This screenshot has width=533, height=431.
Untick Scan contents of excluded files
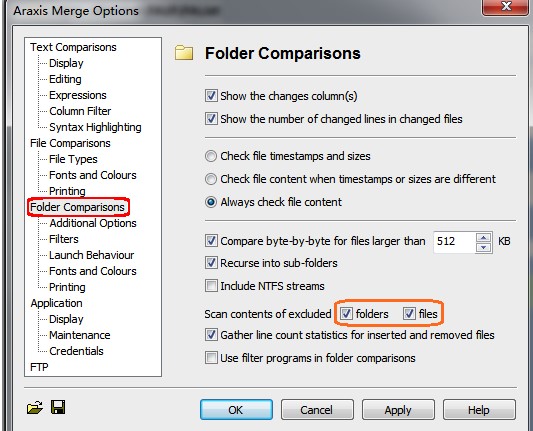coord(409,313)
